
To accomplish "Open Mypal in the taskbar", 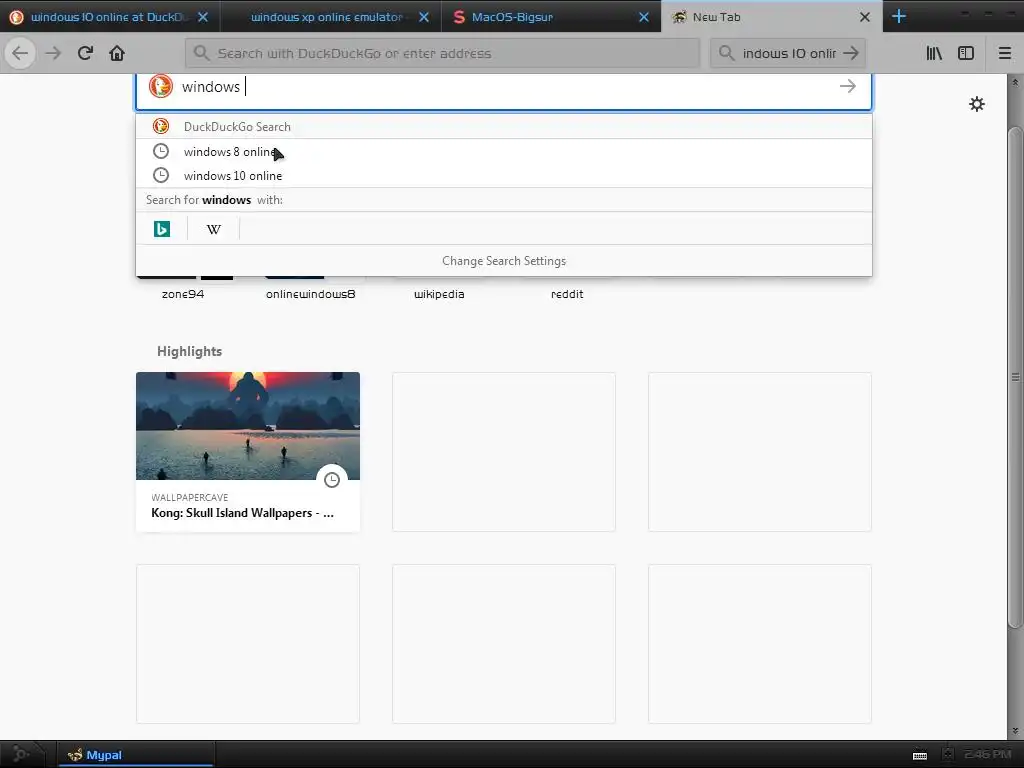I will [136, 755].
